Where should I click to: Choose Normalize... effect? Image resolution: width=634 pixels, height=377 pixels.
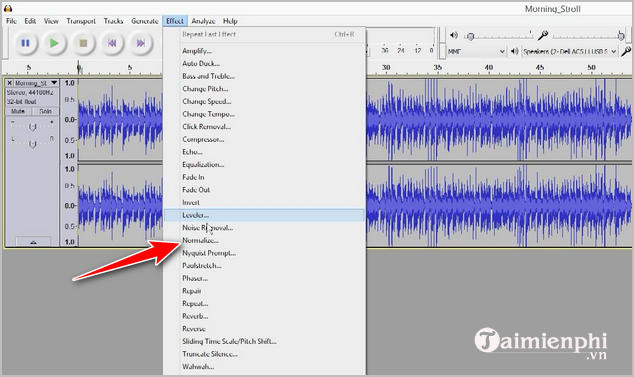(x=264, y=240)
